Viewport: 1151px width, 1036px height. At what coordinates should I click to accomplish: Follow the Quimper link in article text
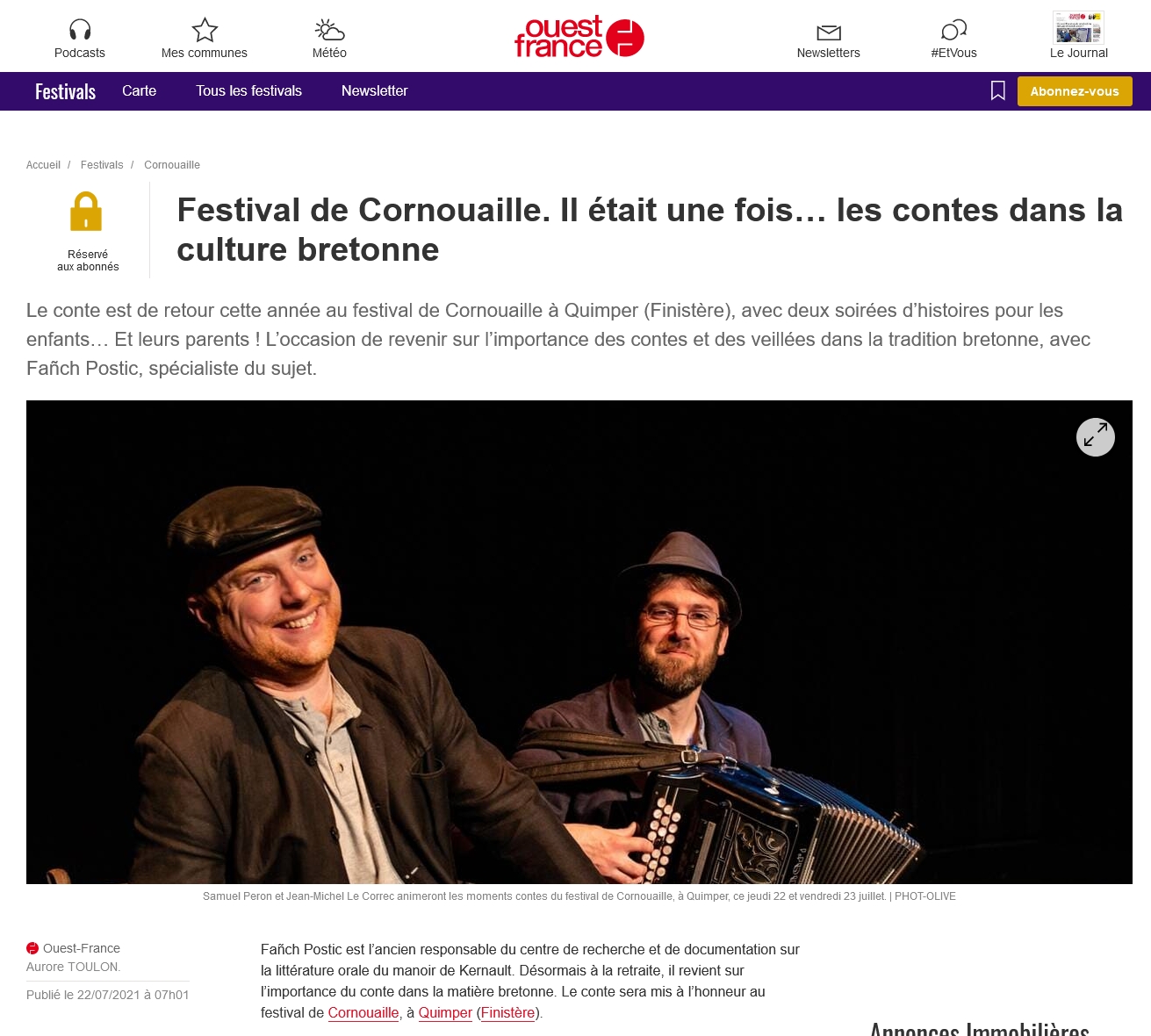(x=445, y=1013)
